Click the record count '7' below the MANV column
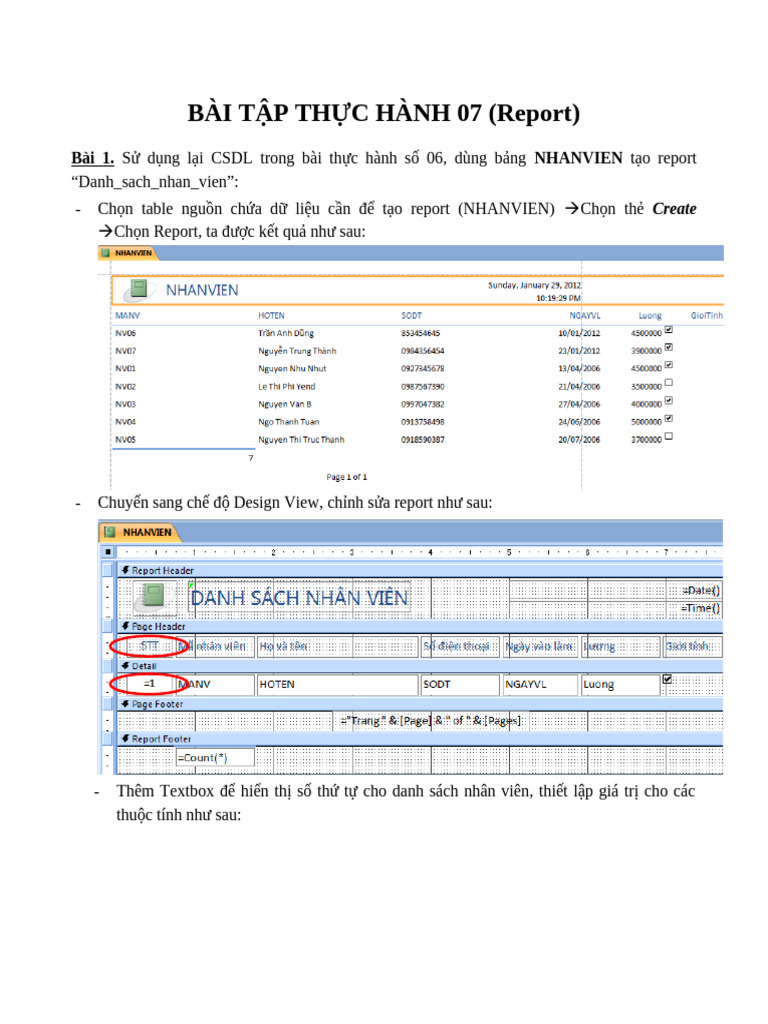 [x=251, y=458]
